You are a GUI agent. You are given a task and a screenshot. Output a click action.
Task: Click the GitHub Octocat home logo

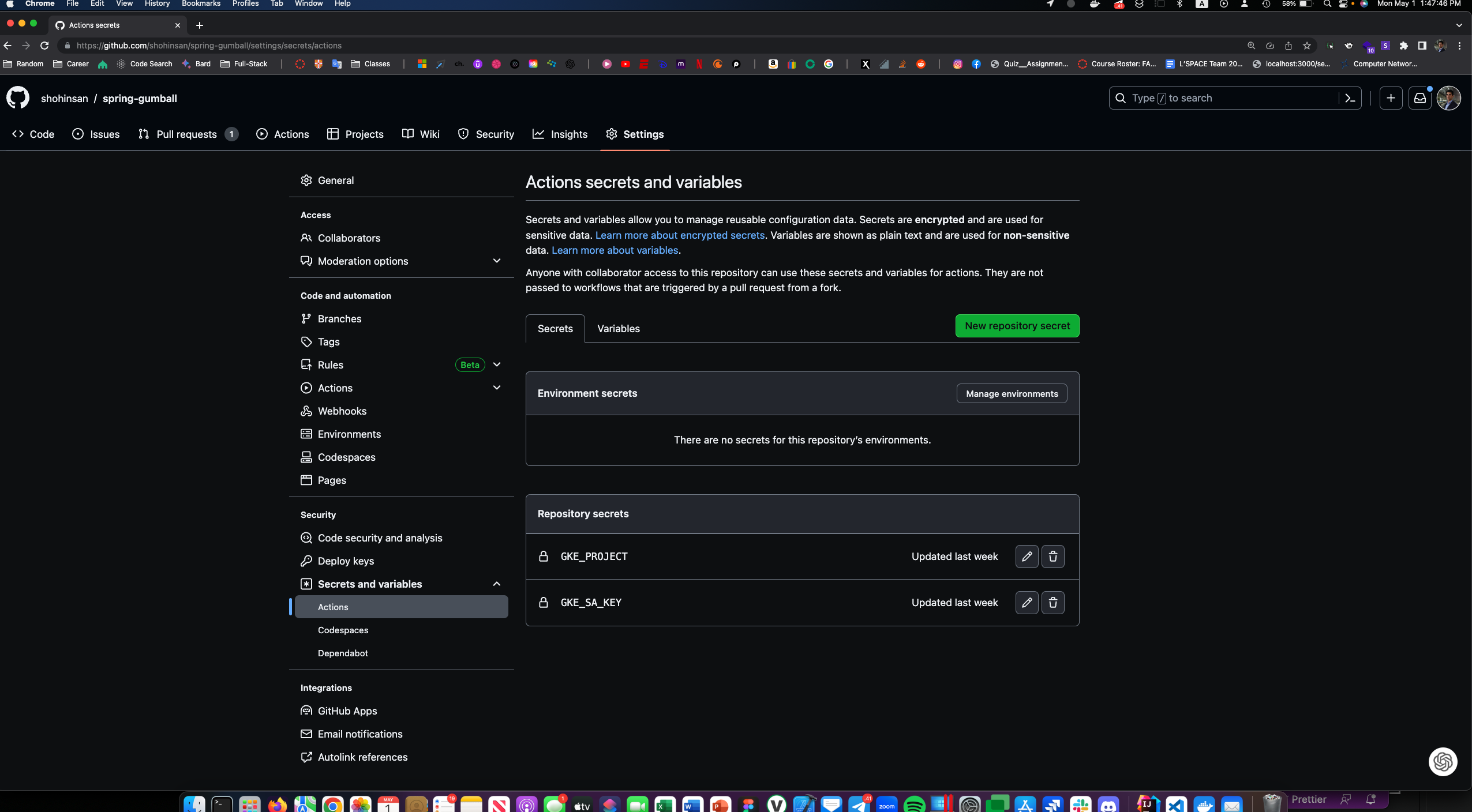[x=18, y=98]
